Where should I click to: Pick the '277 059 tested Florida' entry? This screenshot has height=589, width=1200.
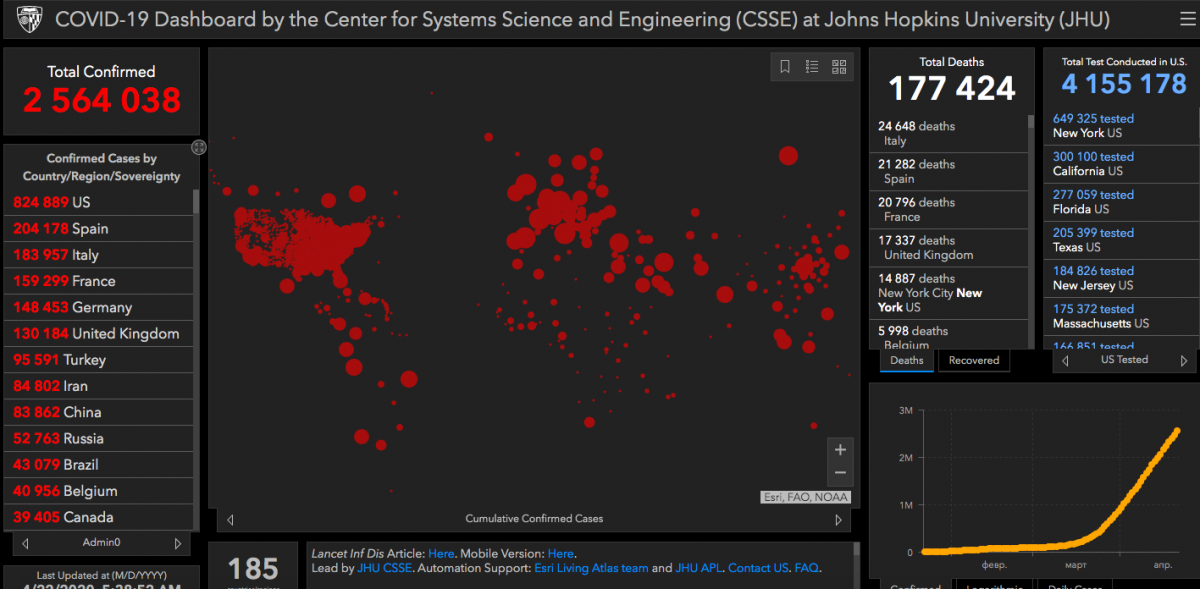(1121, 202)
